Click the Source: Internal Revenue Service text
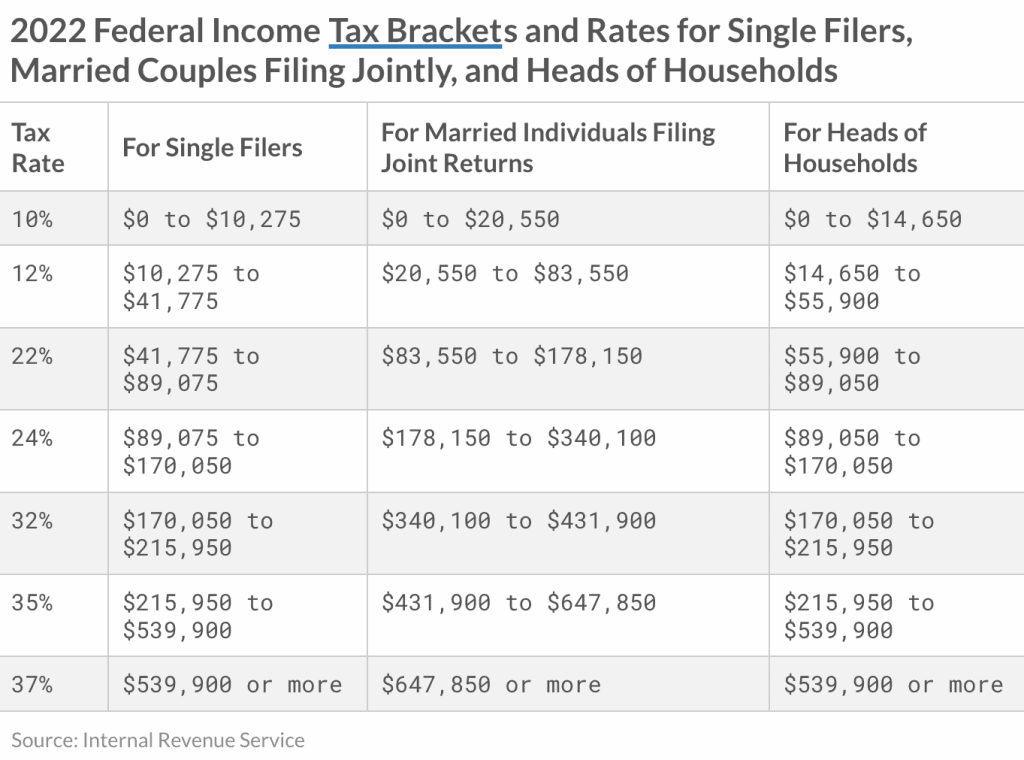1024x760 pixels. tap(158, 740)
